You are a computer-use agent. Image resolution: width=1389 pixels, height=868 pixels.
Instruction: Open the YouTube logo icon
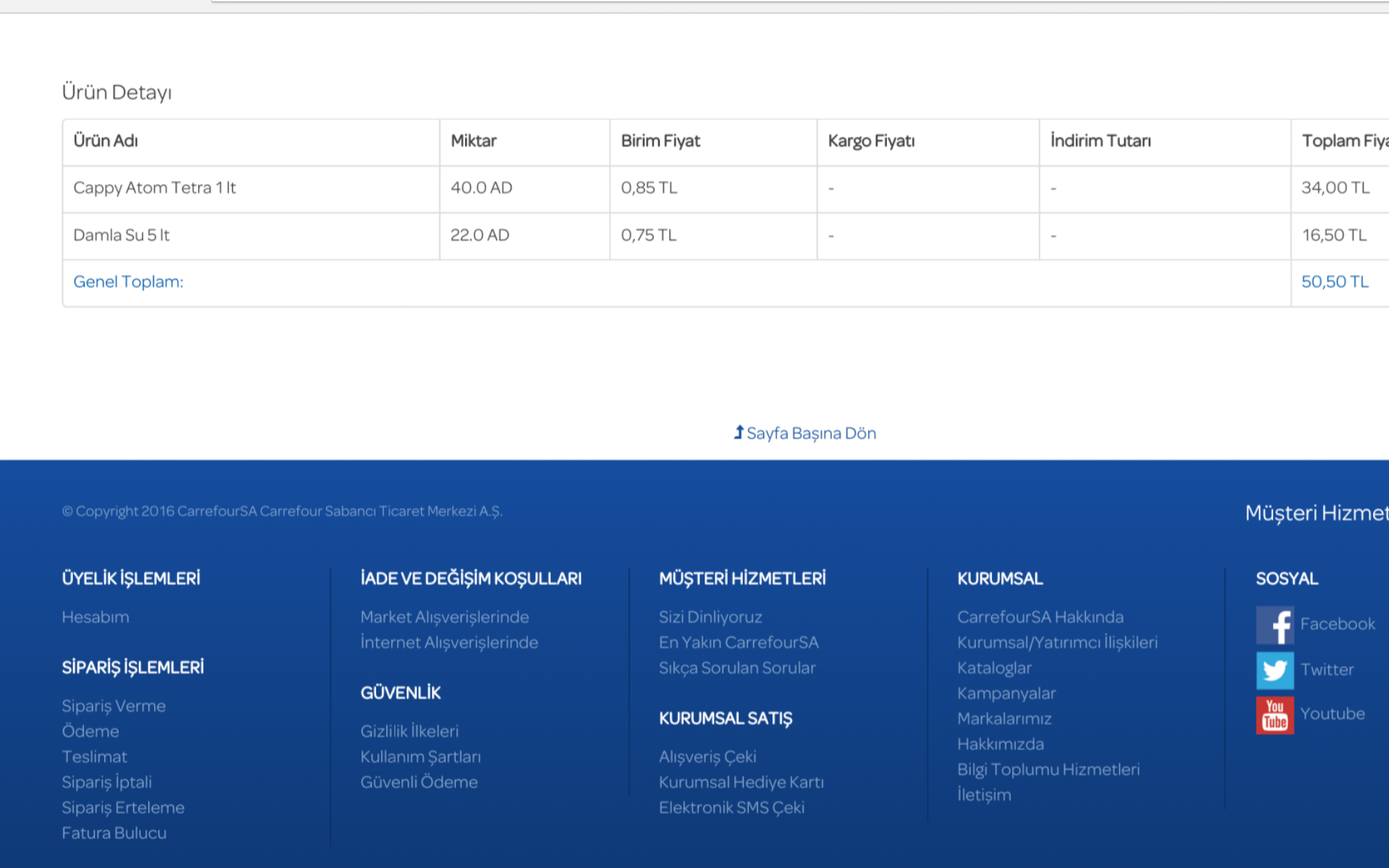(x=1275, y=715)
